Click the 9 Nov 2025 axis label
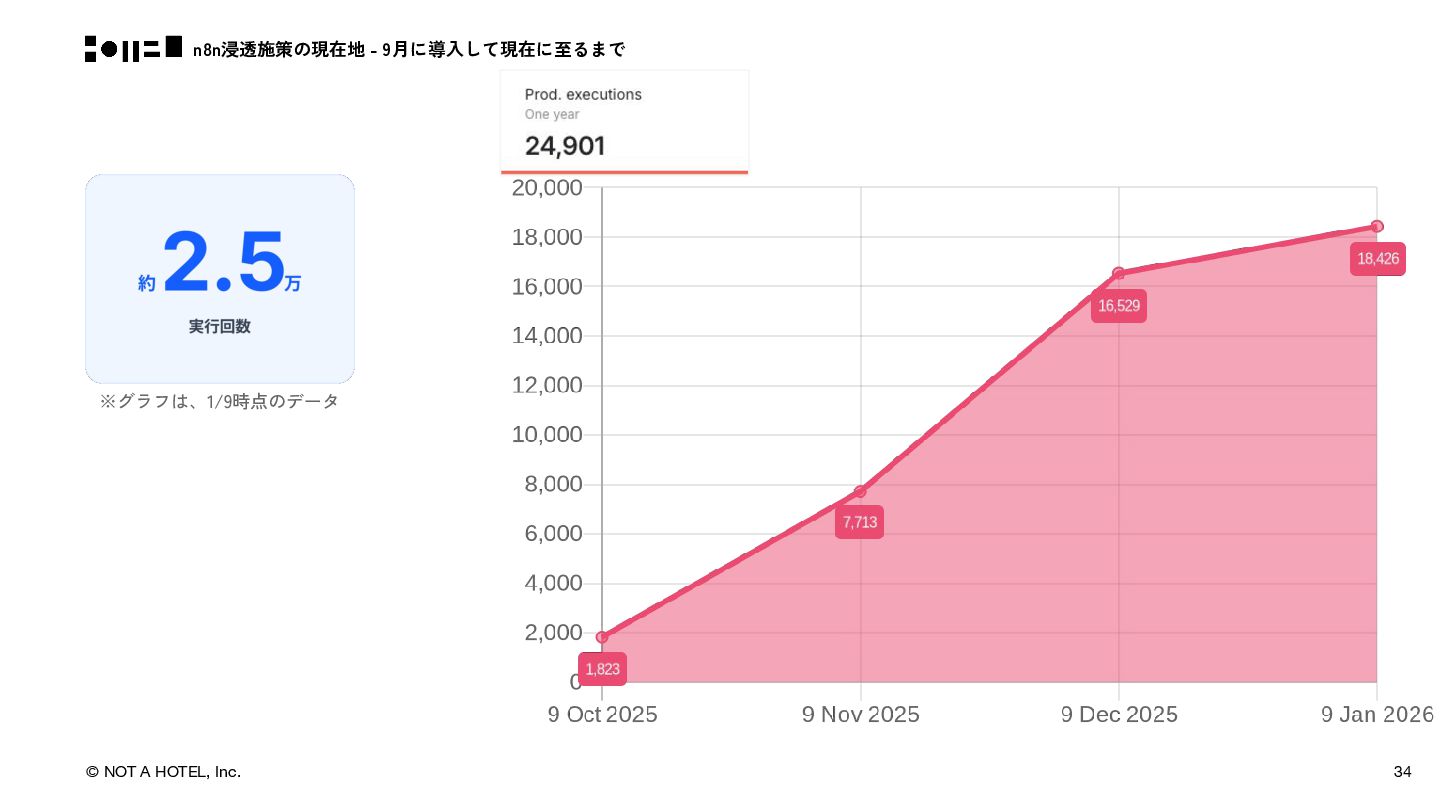The image size is (1440, 810). point(860,714)
